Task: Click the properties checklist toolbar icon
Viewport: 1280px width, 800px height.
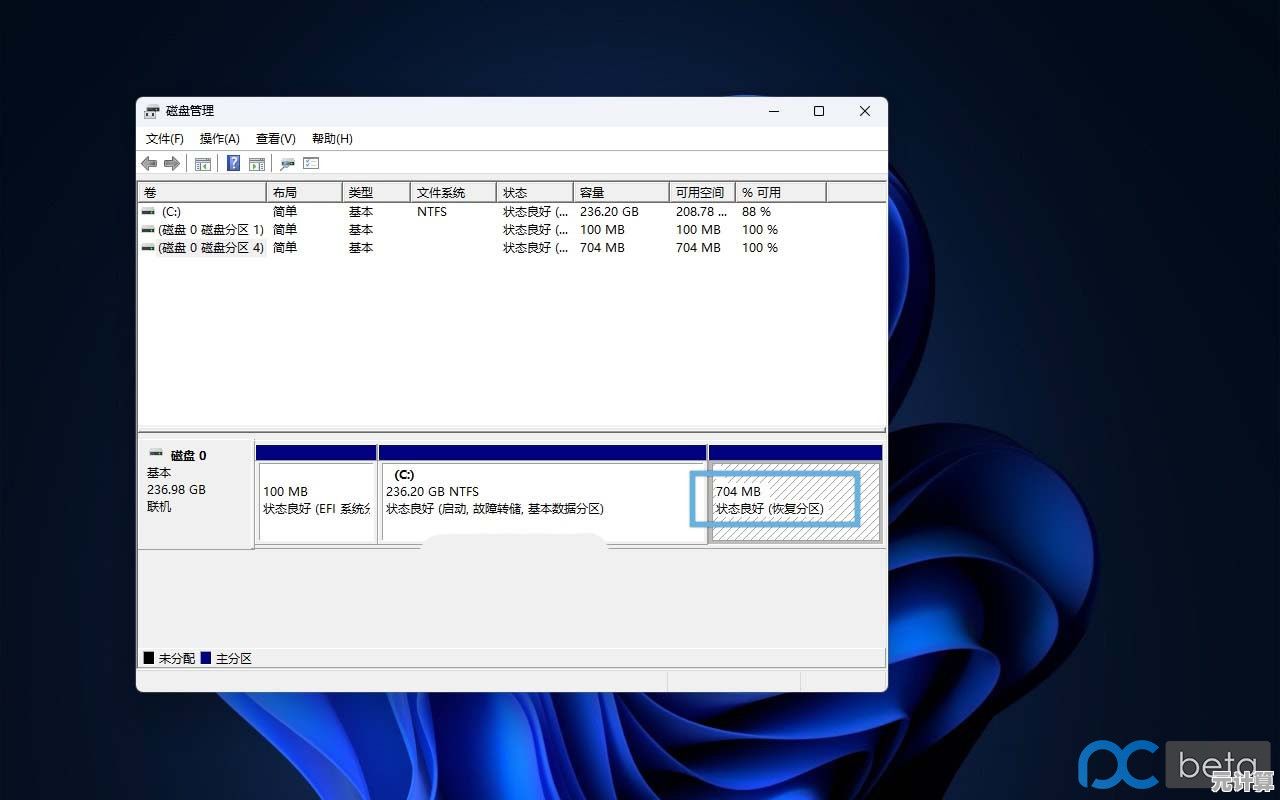Action: click(x=310, y=163)
